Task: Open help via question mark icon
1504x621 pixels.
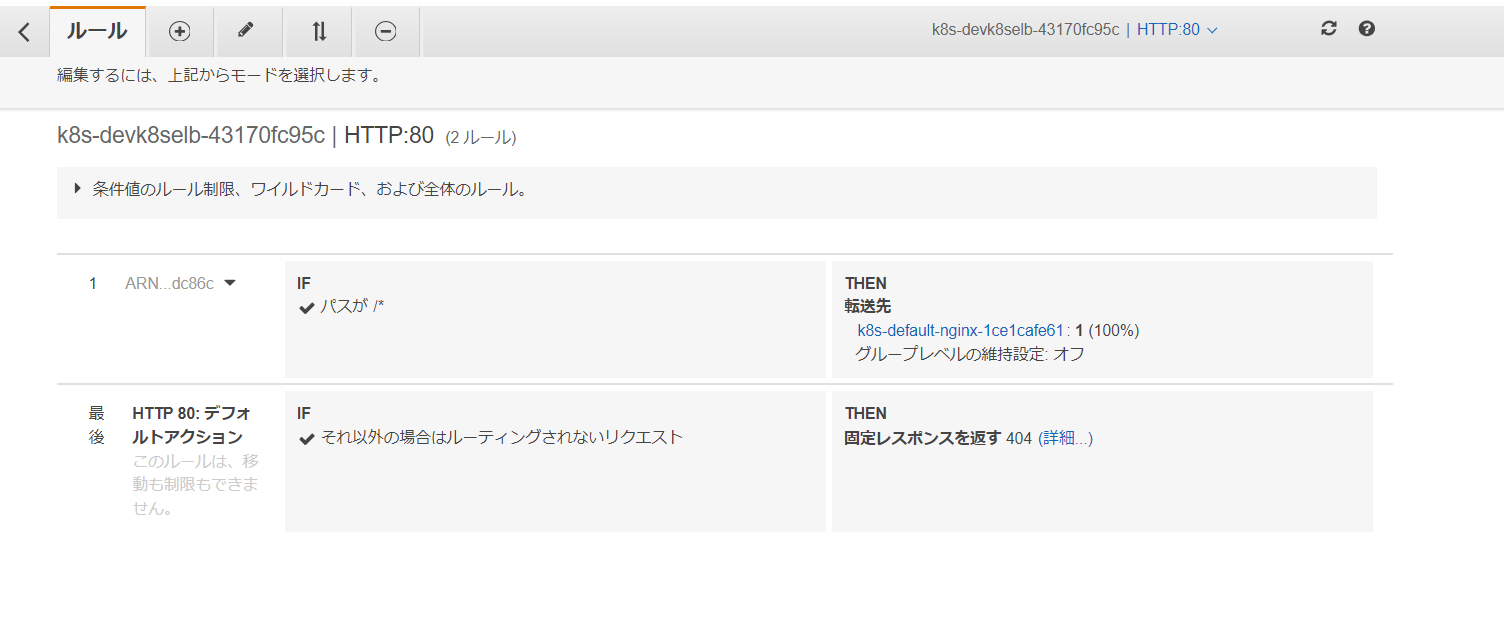Action: click(1367, 29)
